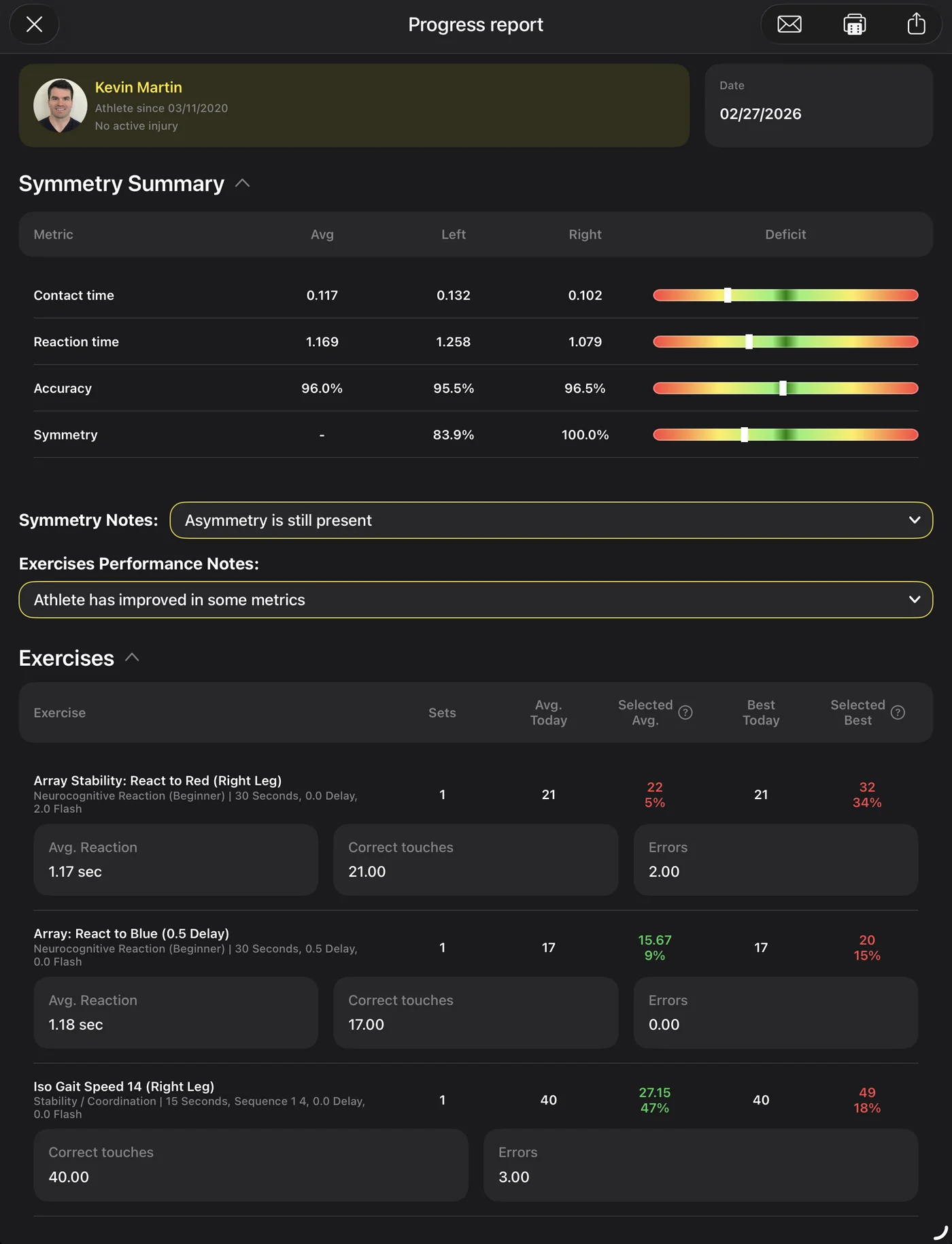Select the Correct touches 17.00 card
The height and width of the screenshot is (1244, 952).
[x=476, y=1013]
